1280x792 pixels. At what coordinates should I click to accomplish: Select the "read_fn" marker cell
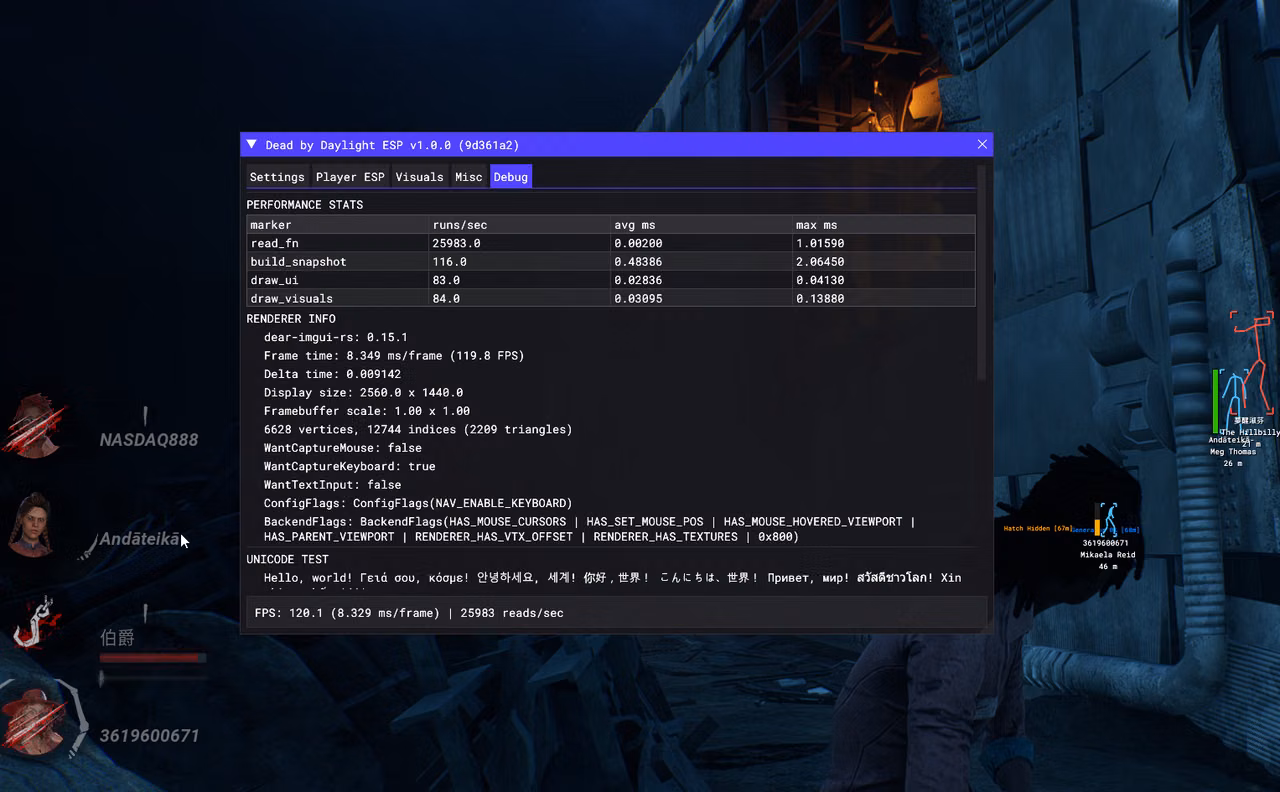coord(337,243)
